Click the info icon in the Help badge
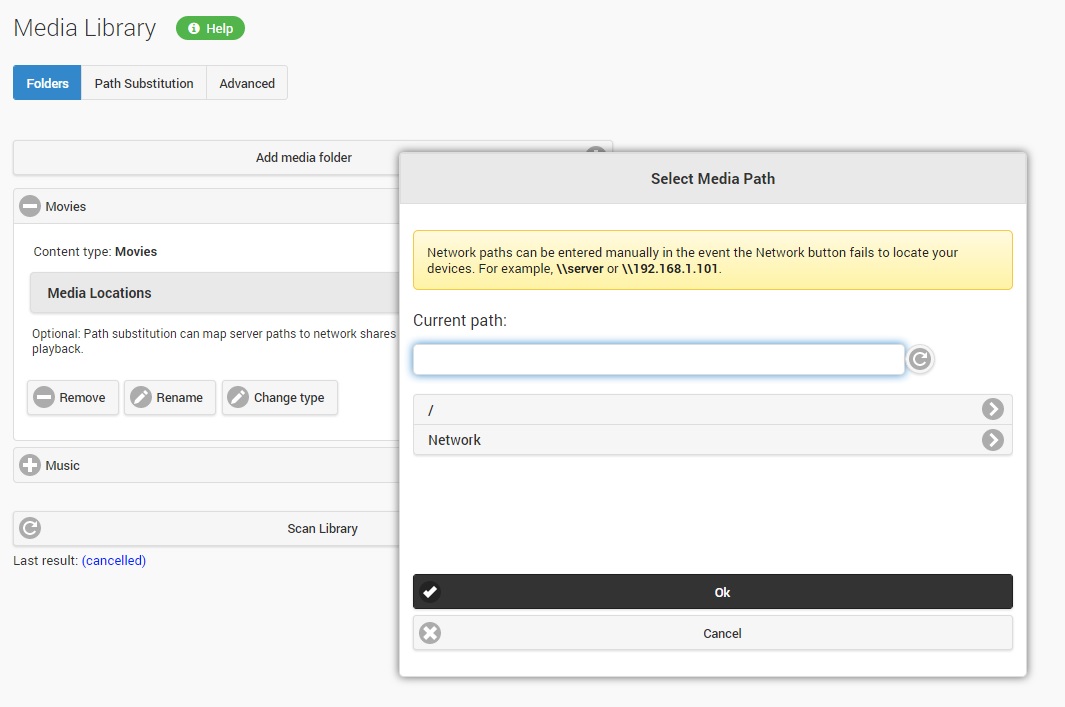This screenshot has width=1065, height=707. tap(194, 29)
